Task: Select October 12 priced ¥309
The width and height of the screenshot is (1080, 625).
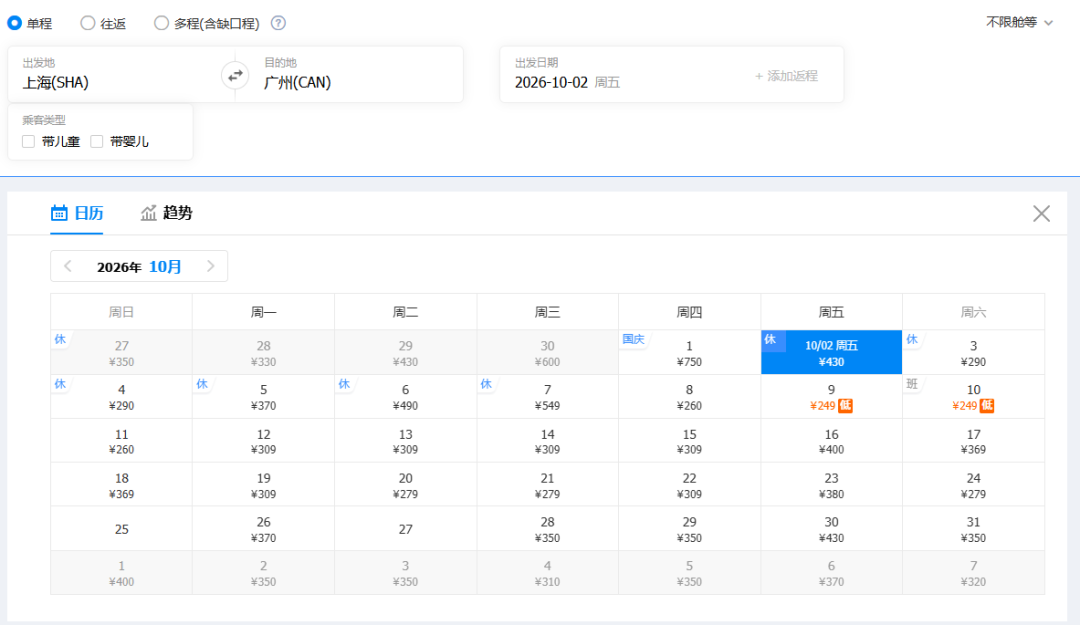Action: coord(264,441)
